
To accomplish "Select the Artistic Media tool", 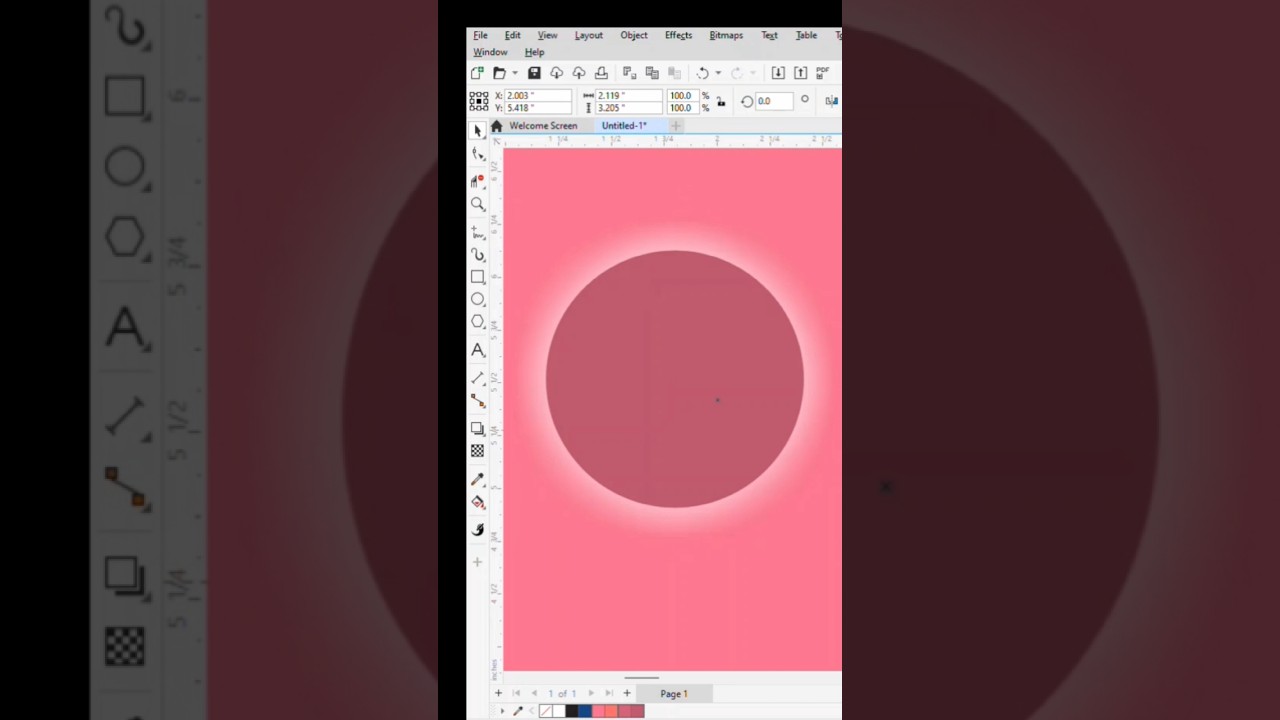I will click(478, 254).
